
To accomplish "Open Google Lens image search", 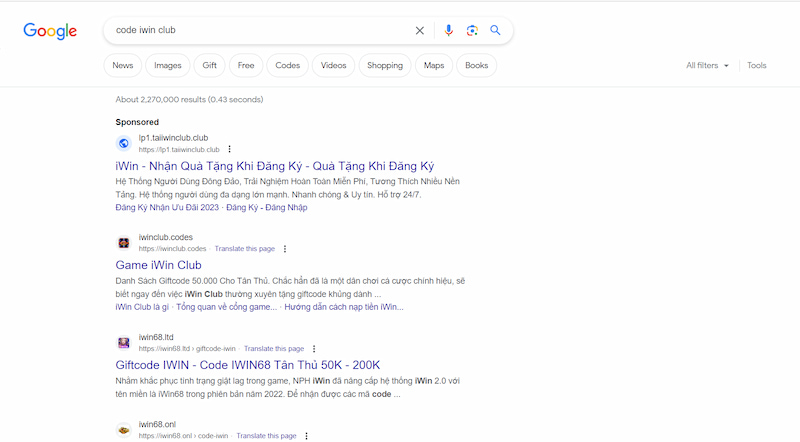I will point(471,31).
